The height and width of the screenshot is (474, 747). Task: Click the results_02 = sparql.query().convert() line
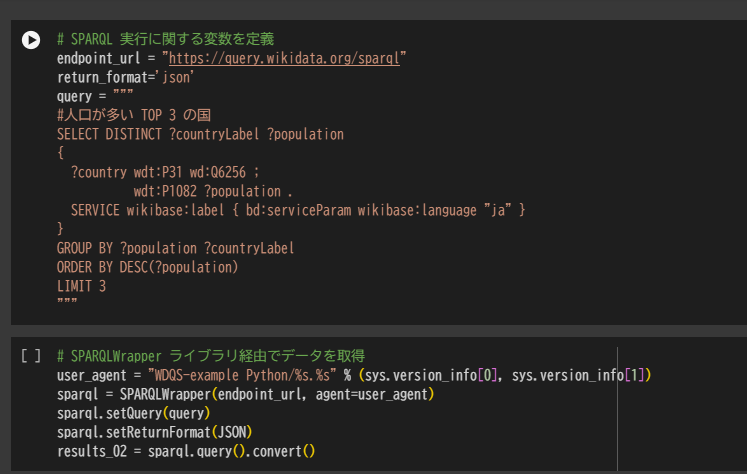pos(186,451)
